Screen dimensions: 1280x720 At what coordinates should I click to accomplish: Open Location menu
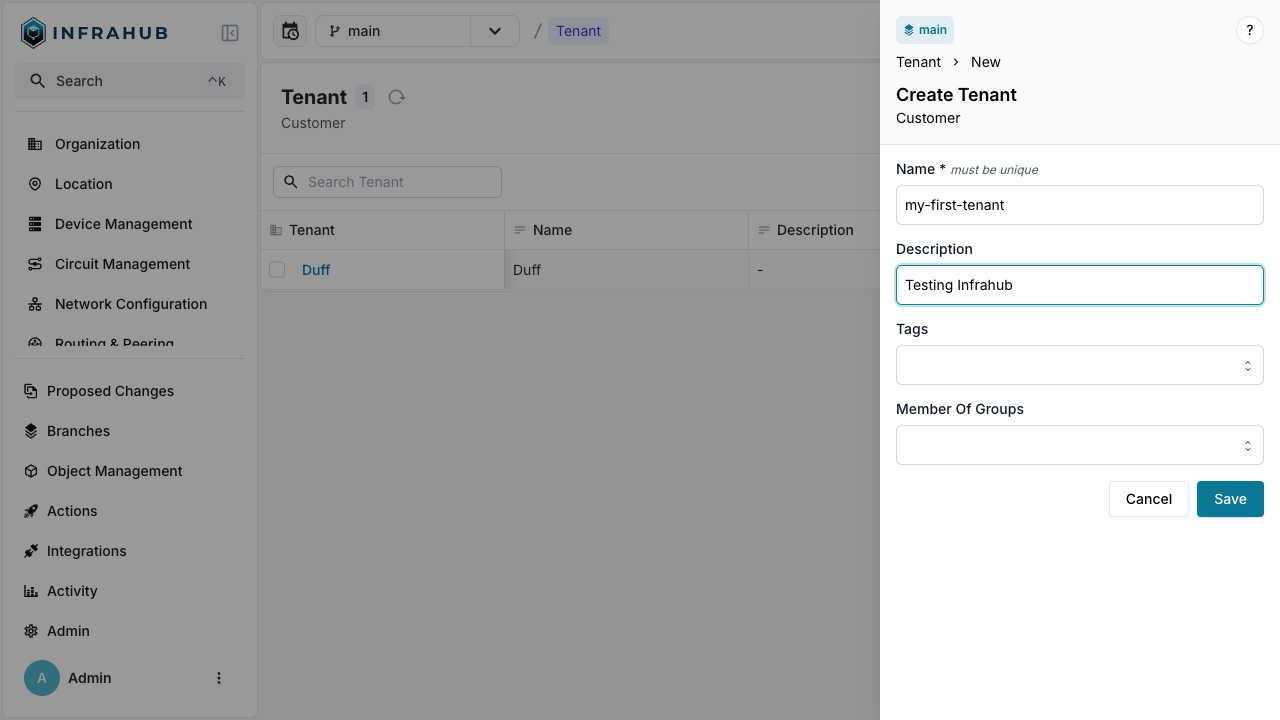(130, 184)
